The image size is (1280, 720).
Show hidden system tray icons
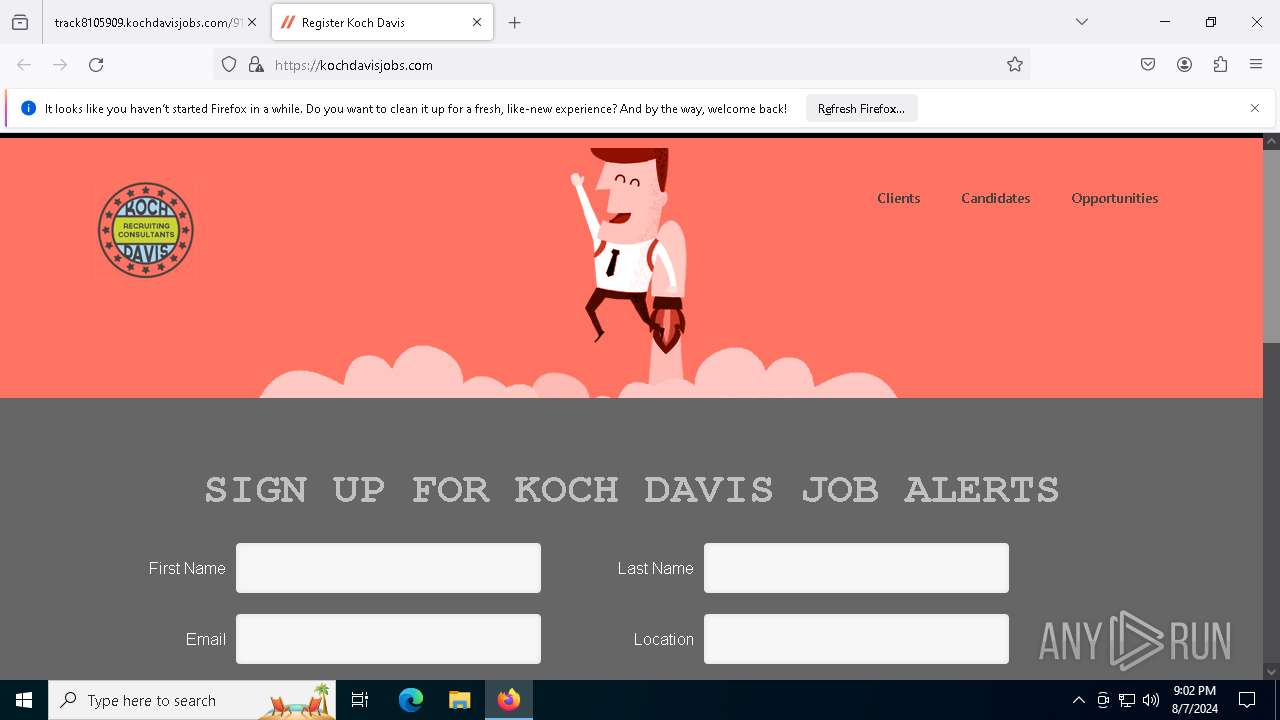click(1078, 700)
